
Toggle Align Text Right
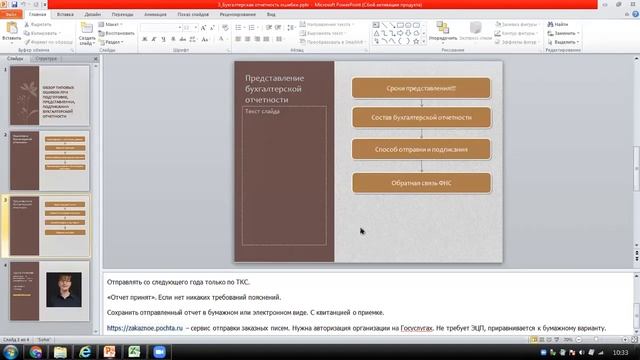pyautogui.click(x=257, y=39)
